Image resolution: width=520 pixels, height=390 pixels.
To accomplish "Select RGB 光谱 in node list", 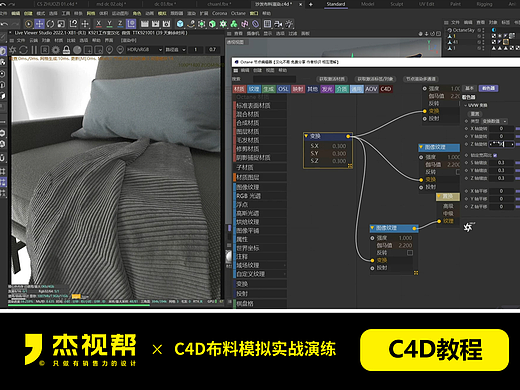I will point(260,196).
